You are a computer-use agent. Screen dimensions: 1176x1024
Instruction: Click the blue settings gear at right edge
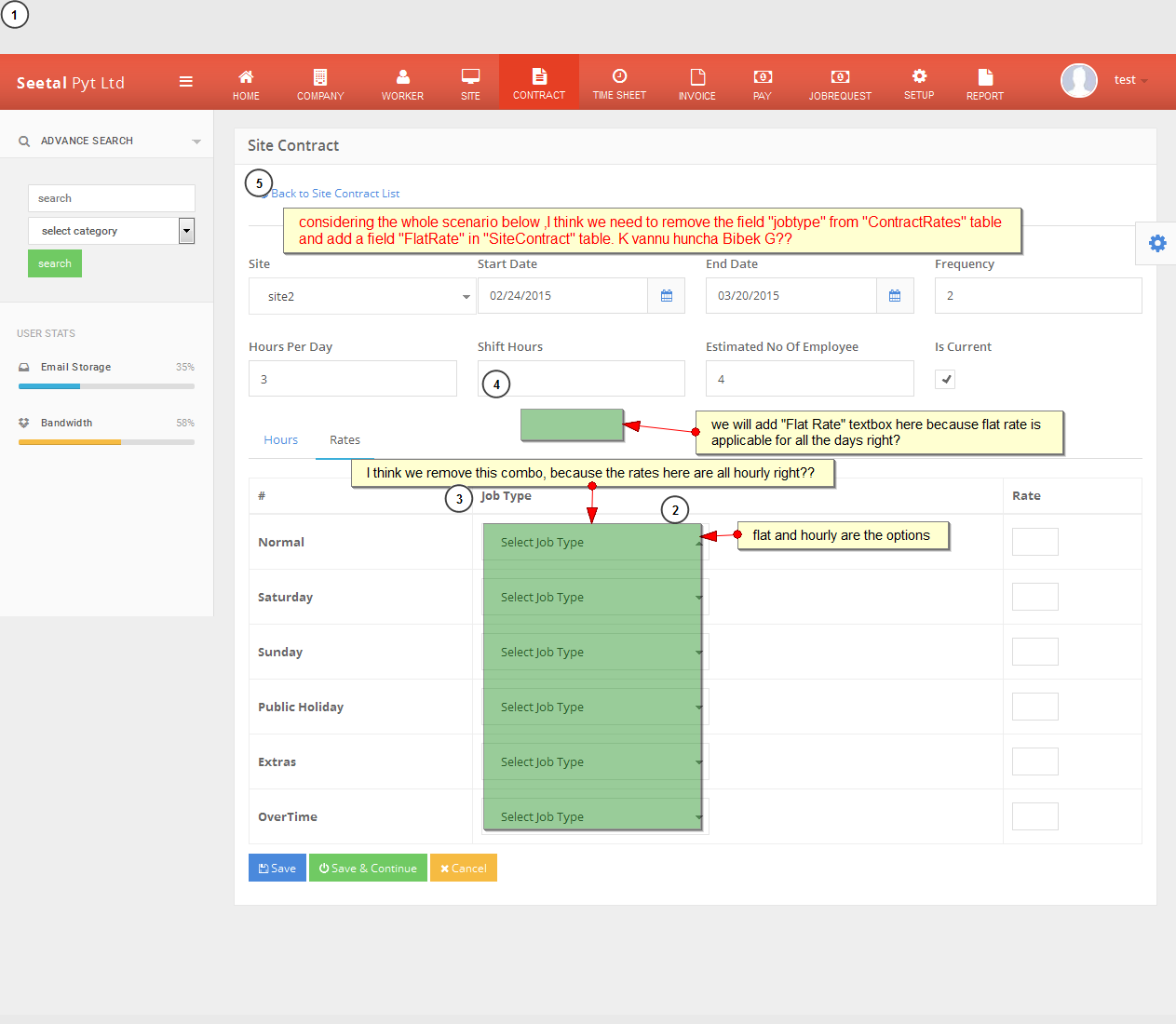pos(1157,243)
